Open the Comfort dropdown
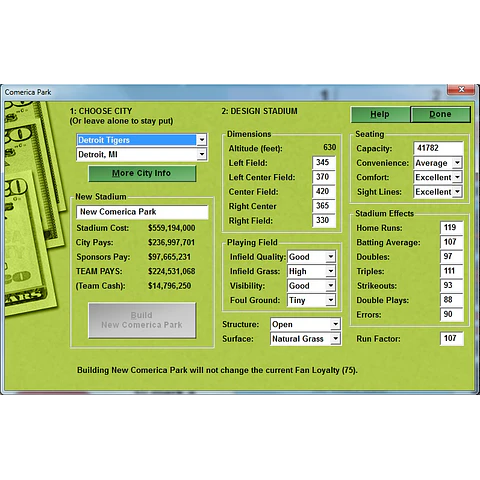Viewport: 480px width, 480px height. 438,177
